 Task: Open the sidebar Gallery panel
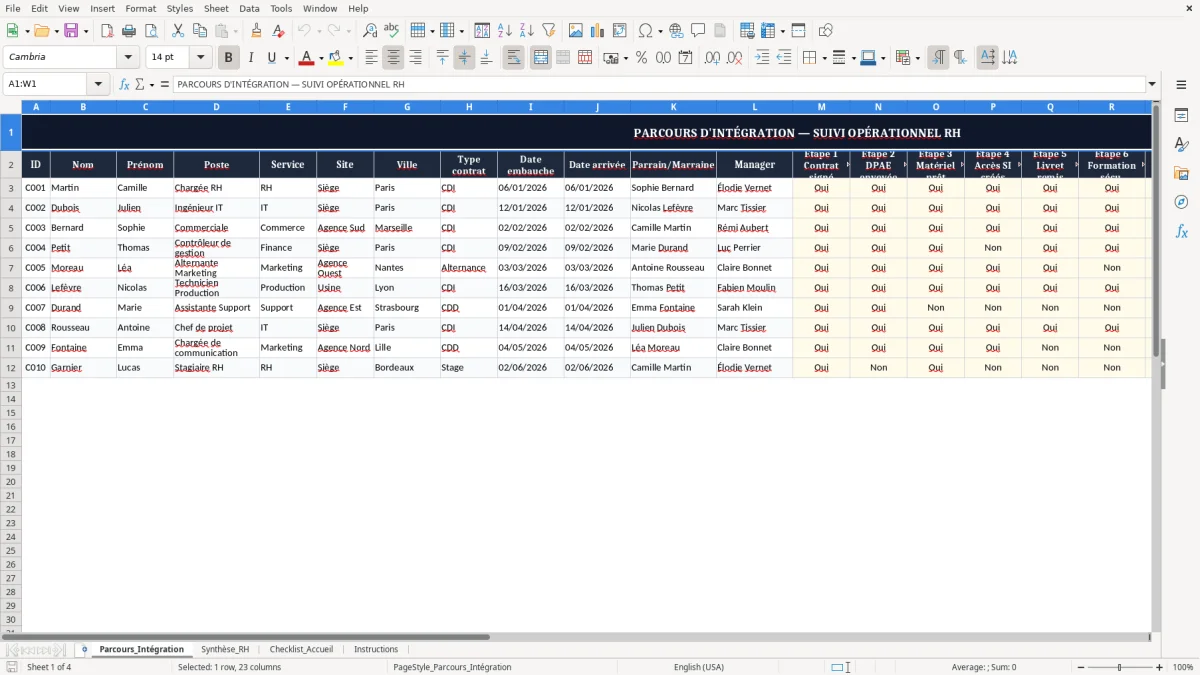coord(1181,174)
